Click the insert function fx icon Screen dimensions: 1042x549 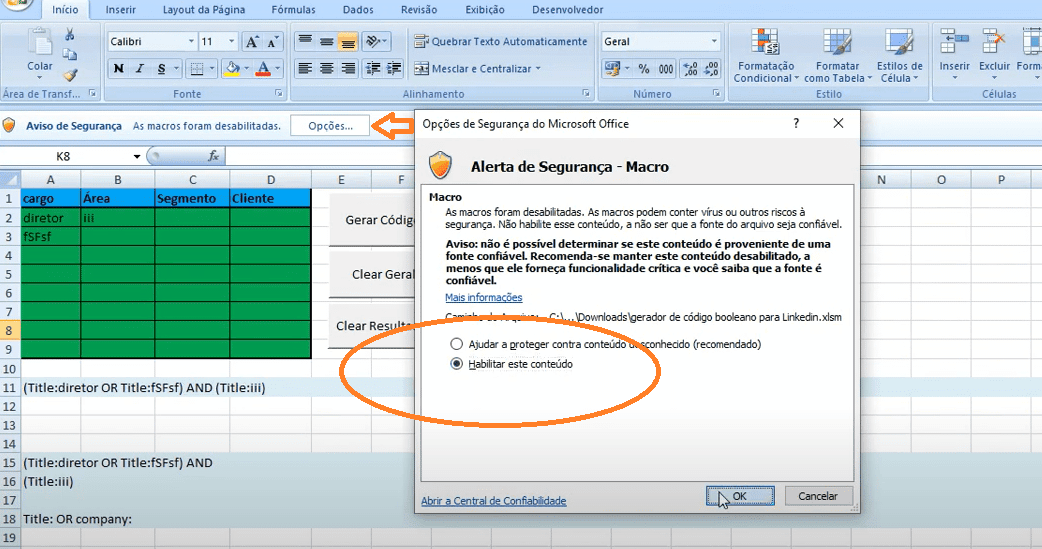coord(213,156)
